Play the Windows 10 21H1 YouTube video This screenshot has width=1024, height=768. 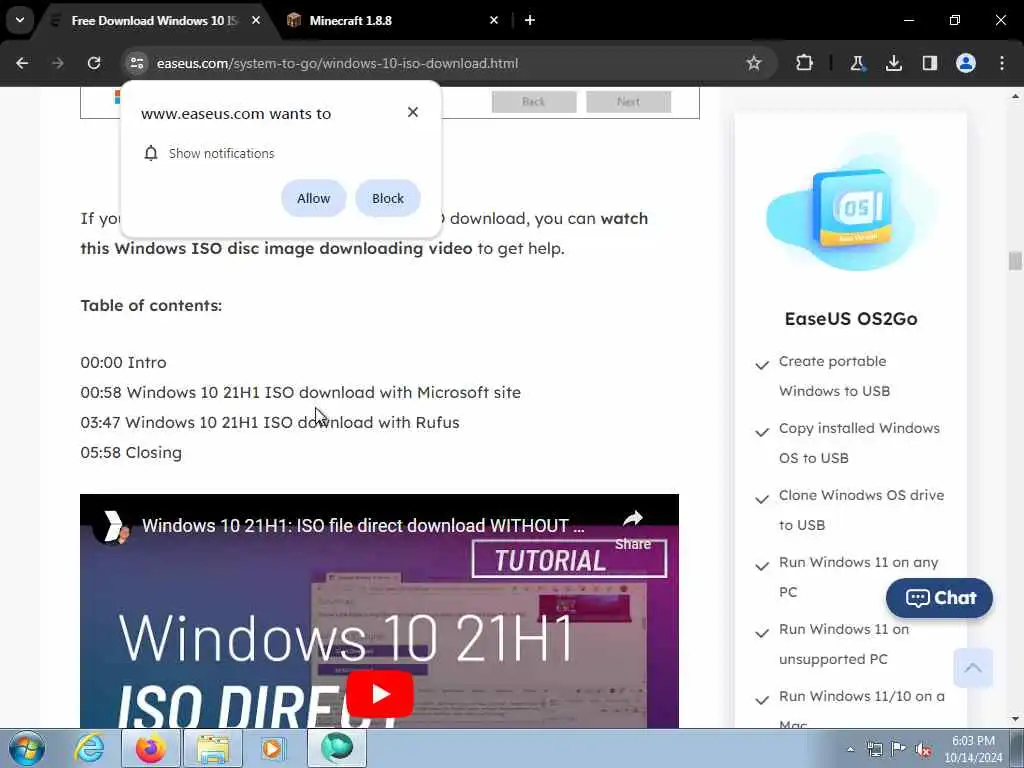click(379, 694)
